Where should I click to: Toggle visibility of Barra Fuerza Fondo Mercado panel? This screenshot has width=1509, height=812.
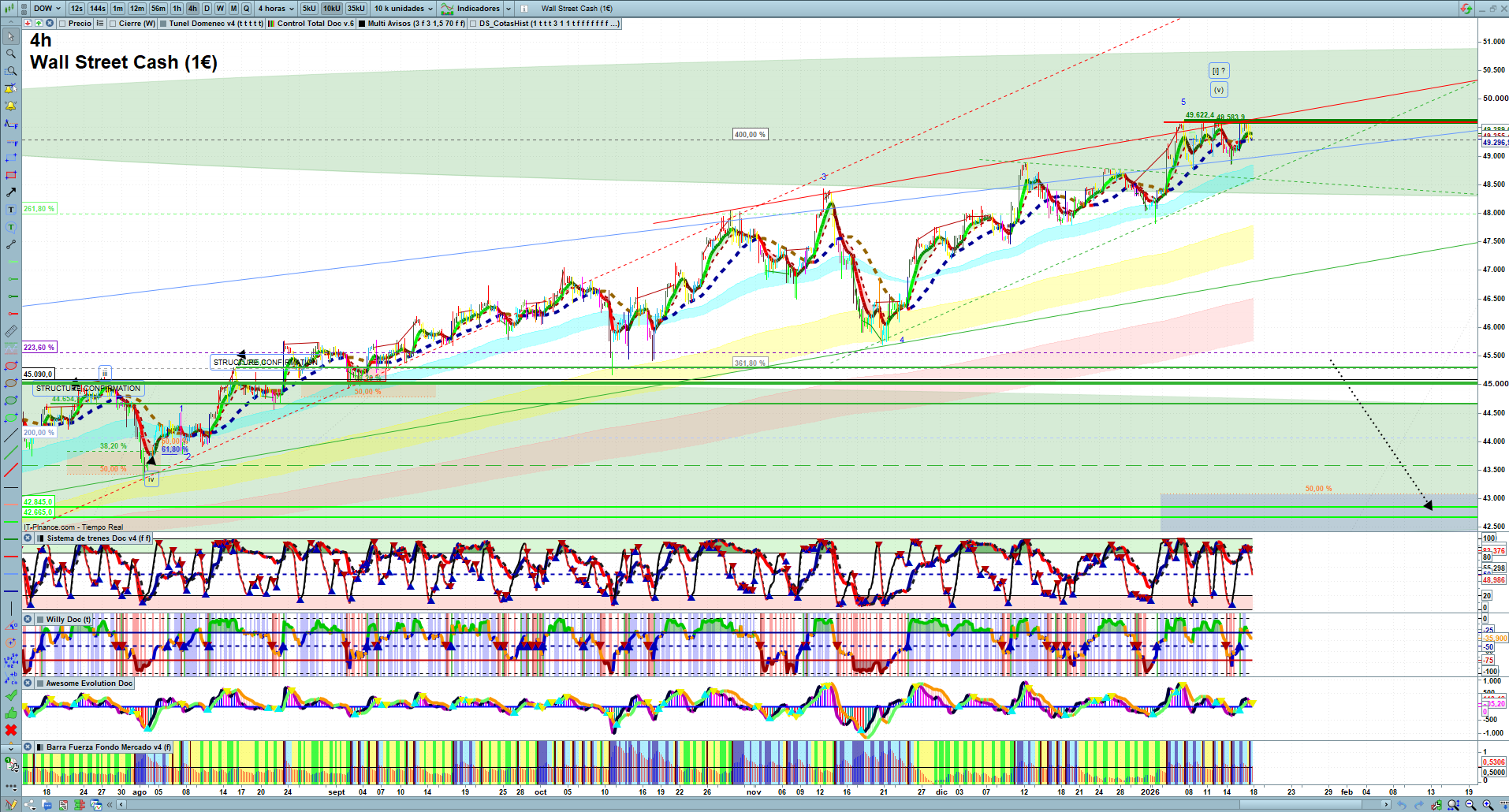click(39, 747)
